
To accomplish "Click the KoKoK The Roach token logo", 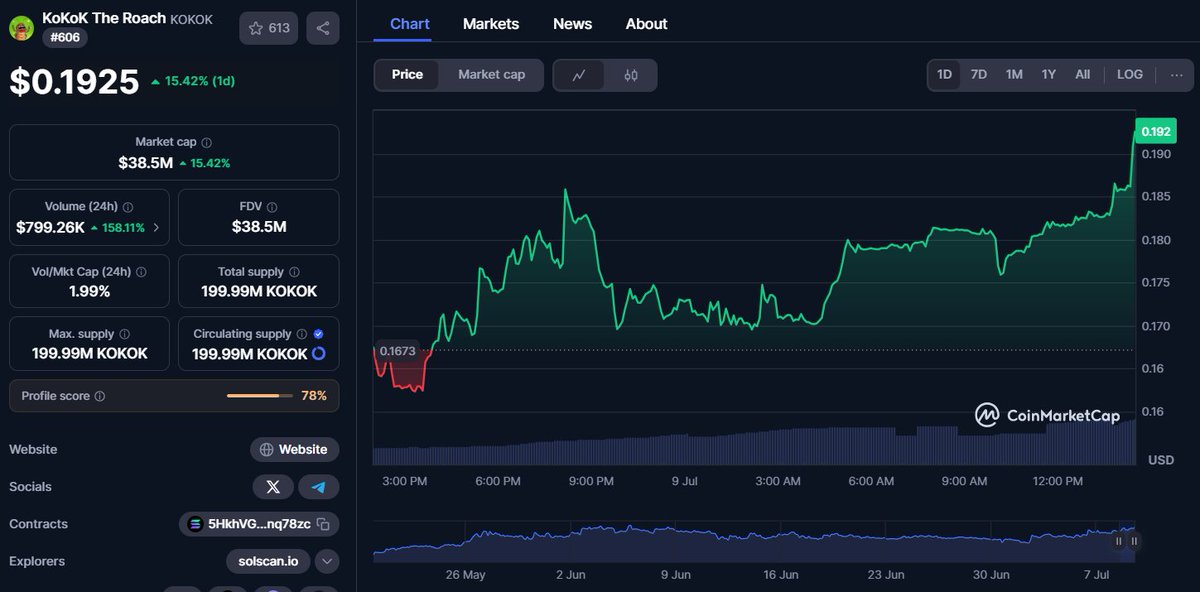I will [x=21, y=26].
